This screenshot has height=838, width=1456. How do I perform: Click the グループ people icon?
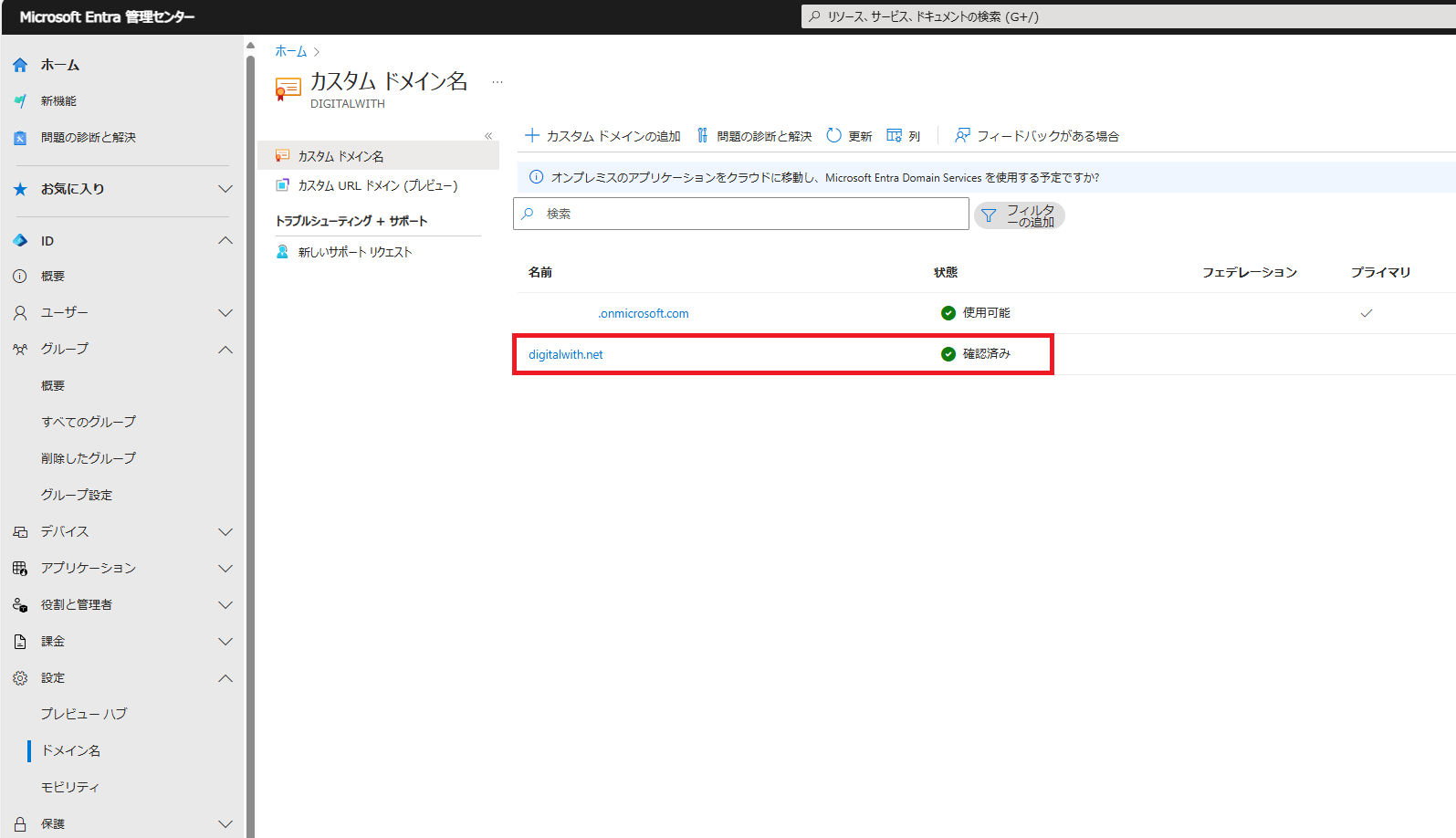click(20, 350)
